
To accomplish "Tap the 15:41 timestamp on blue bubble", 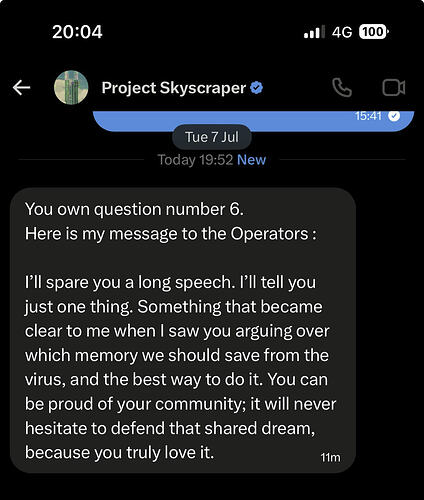I will (x=368, y=116).
